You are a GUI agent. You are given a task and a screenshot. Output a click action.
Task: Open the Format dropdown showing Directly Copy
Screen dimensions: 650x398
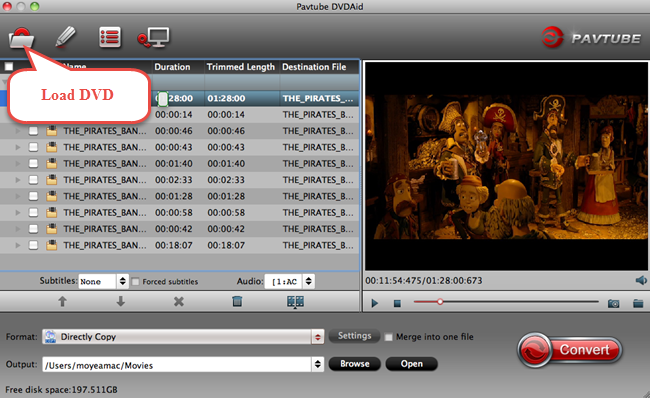pyautogui.click(x=183, y=337)
